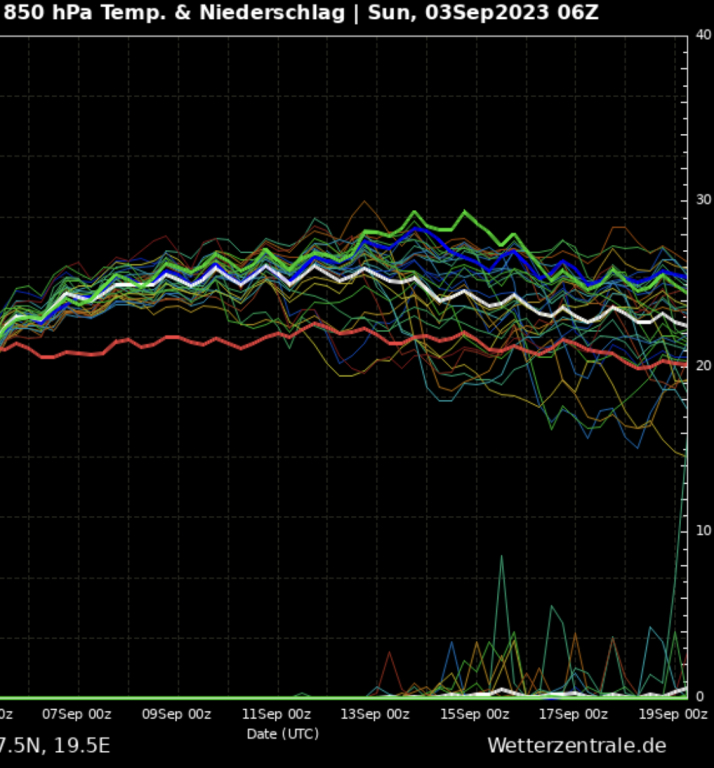Click the tallest teal precipitation spike after 15Sep
The width and height of the screenshot is (714, 768).
[502, 560]
